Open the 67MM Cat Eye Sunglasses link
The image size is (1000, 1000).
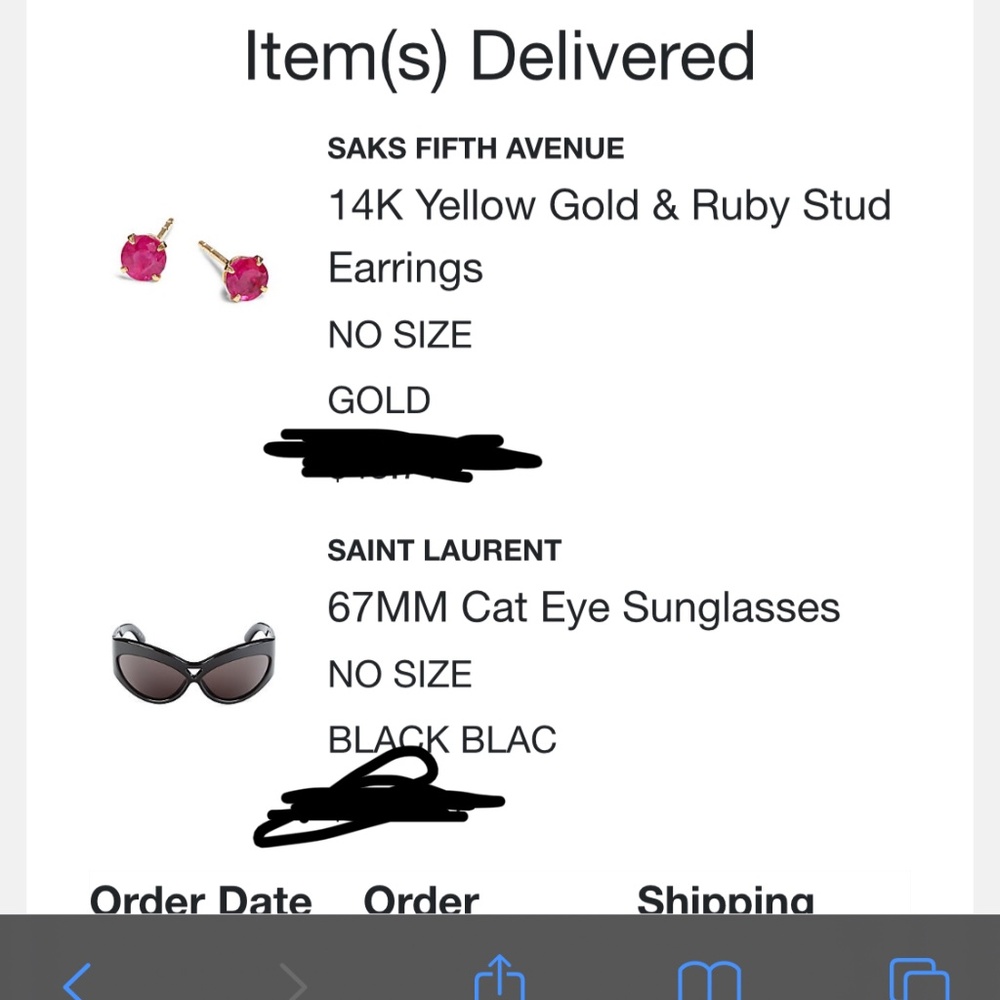[584, 607]
